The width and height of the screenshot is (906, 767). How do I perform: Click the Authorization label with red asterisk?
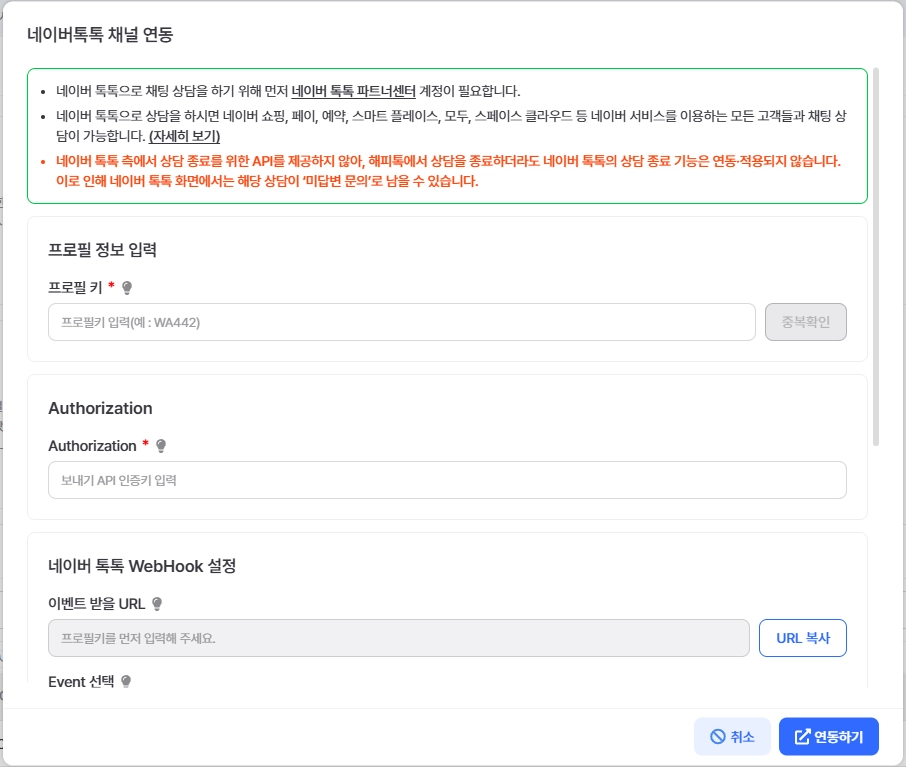pyautogui.click(x=92, y=446)
